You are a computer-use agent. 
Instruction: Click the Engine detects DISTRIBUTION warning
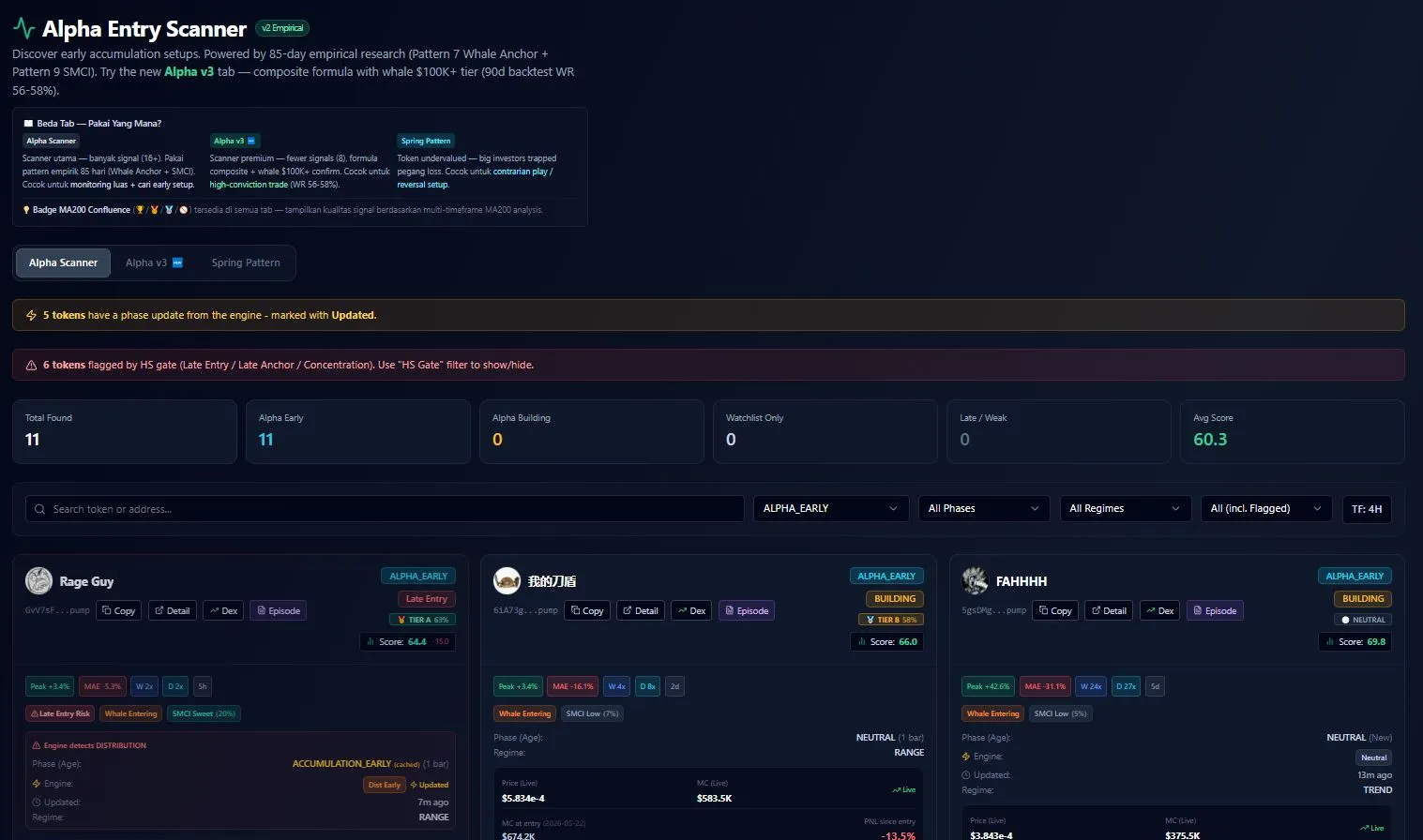click(89, 745)
